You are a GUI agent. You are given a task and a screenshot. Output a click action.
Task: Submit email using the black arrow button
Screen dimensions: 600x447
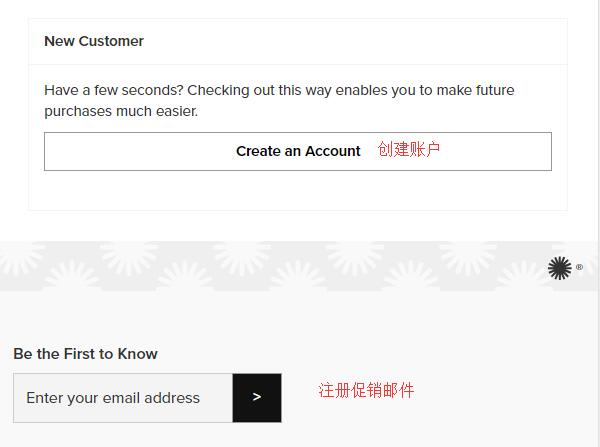[257, 398]
